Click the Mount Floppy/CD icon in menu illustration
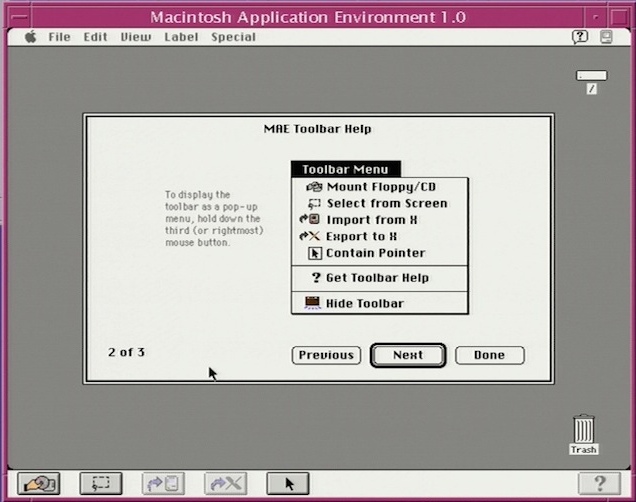 click(x=314, y=187)
